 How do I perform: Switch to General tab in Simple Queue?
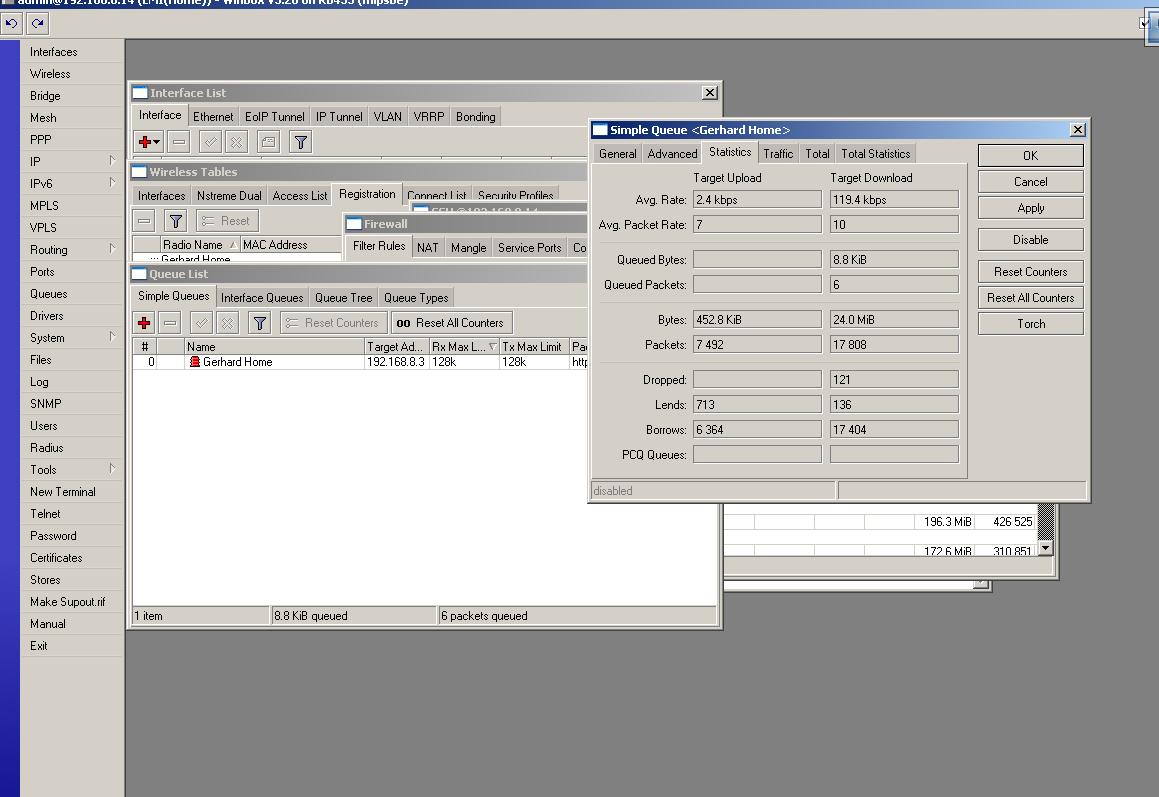617,154
